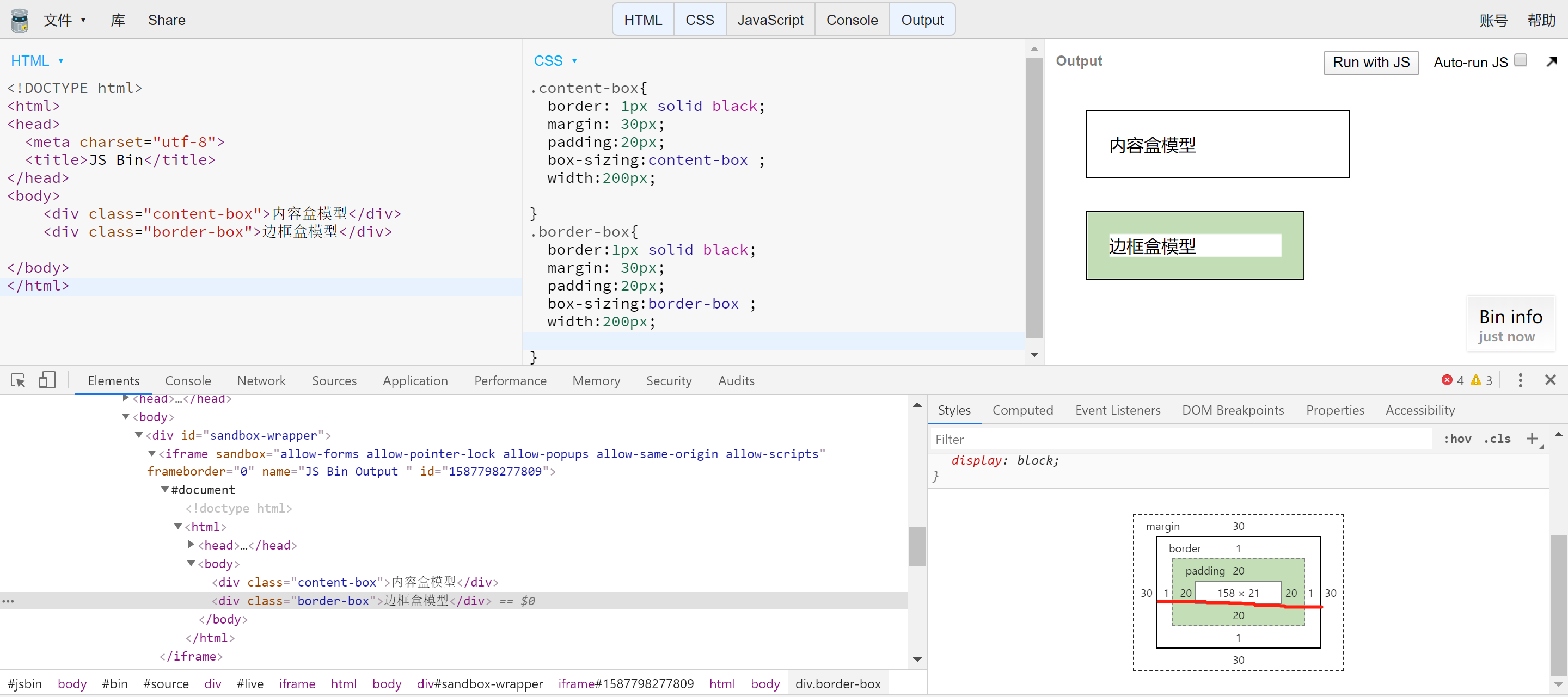Open the DevTools three-dot customize menu

point(1520,380)
